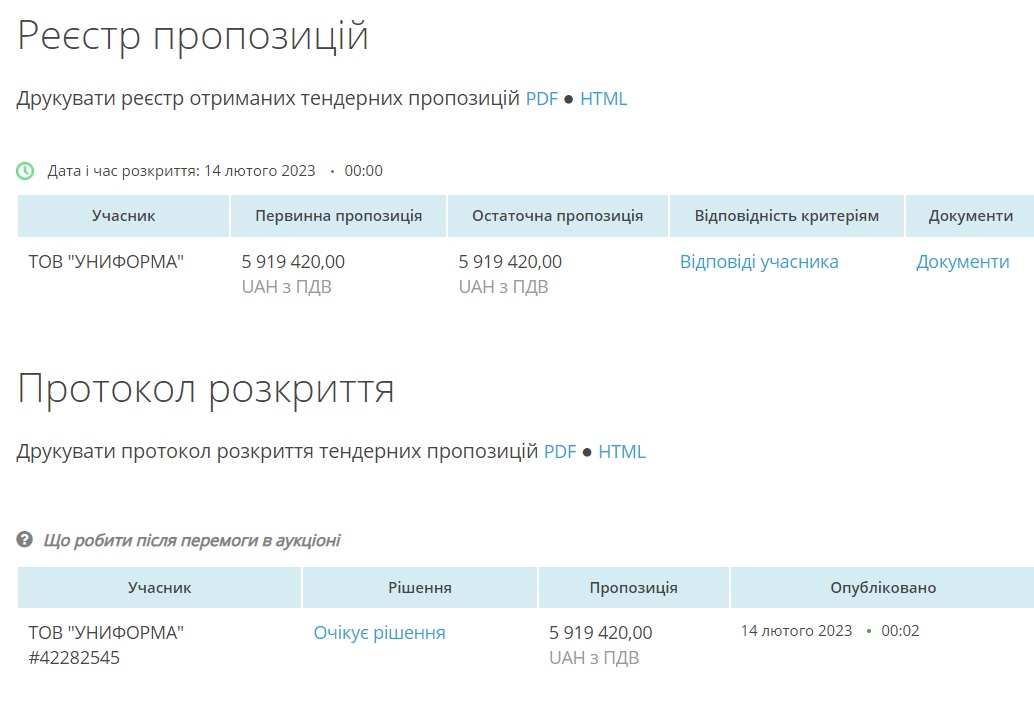
Task: Click 'Документи' column header
Action: pos(971,216)
